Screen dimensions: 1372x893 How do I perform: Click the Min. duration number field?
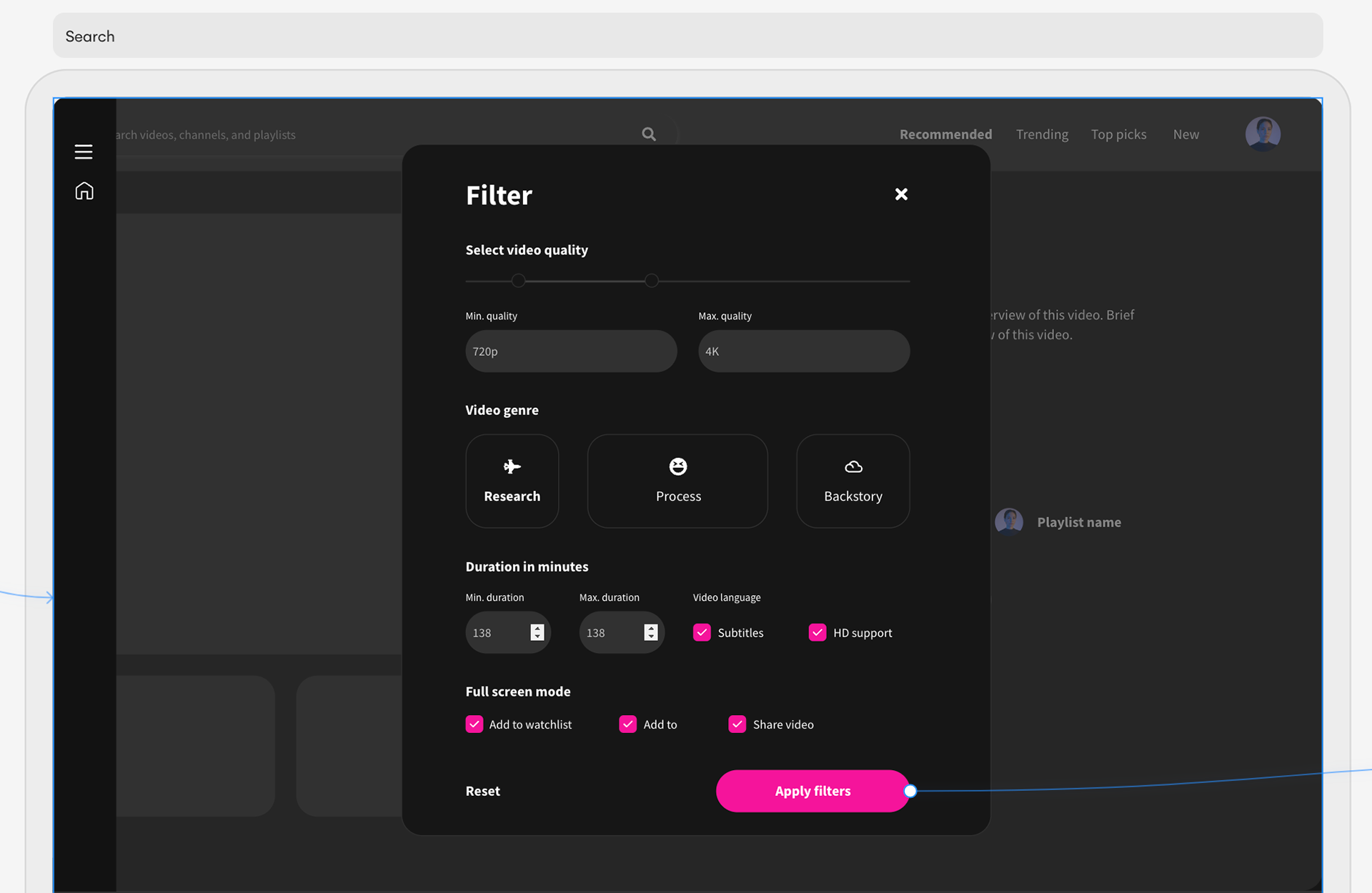(x=508, y=632)
